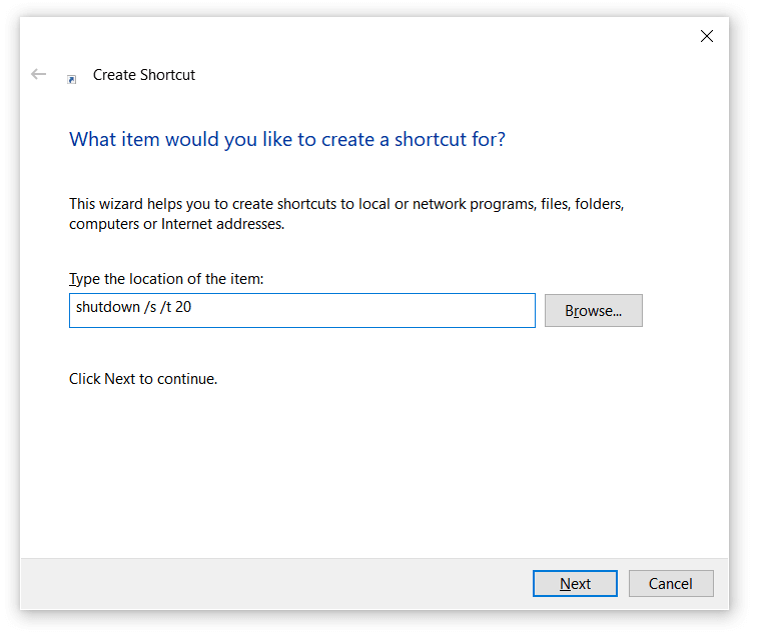Open file picker with Browse button

click(593, 311)
